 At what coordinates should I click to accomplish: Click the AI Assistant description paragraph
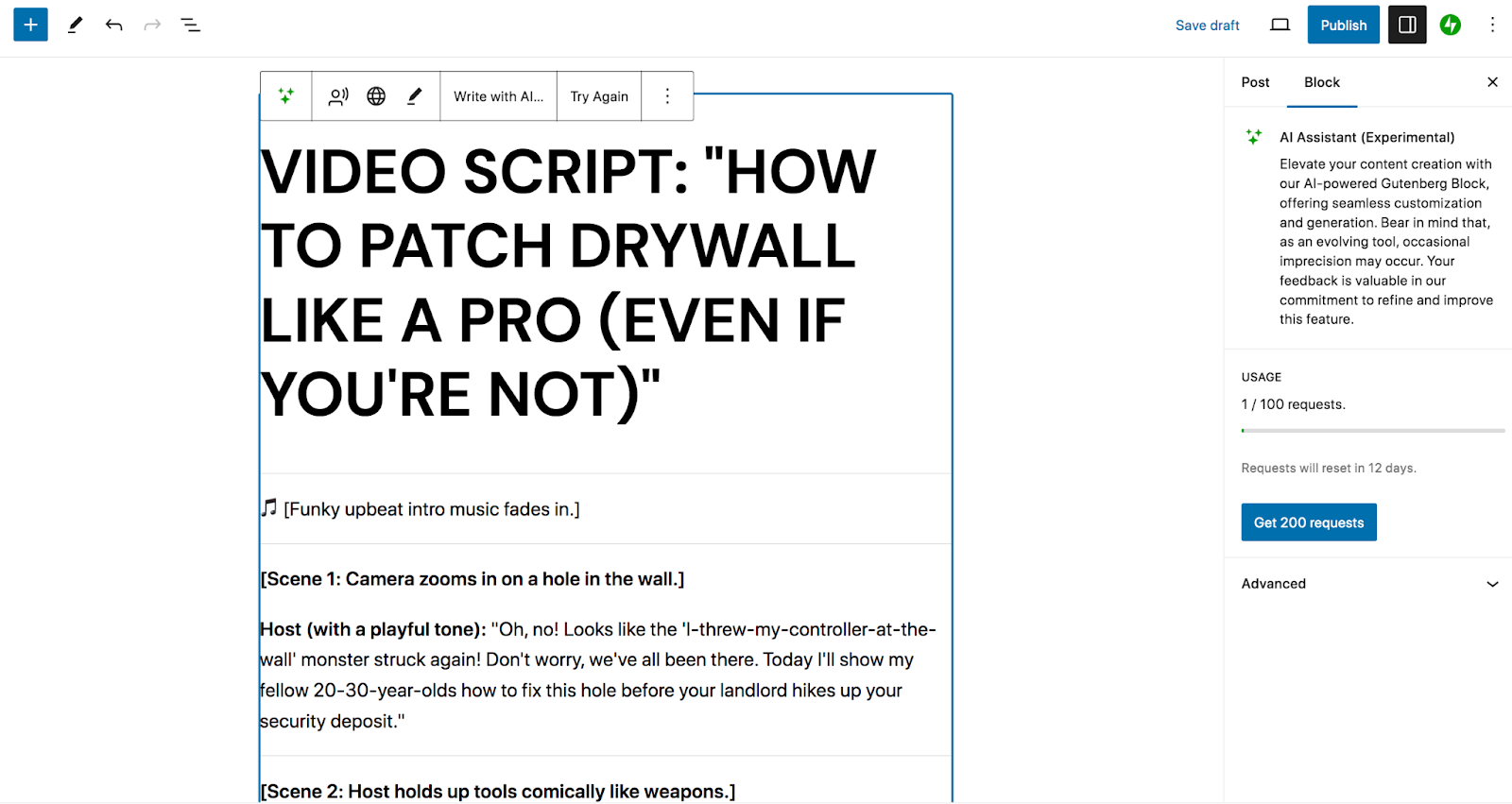tap(1386, 242)
